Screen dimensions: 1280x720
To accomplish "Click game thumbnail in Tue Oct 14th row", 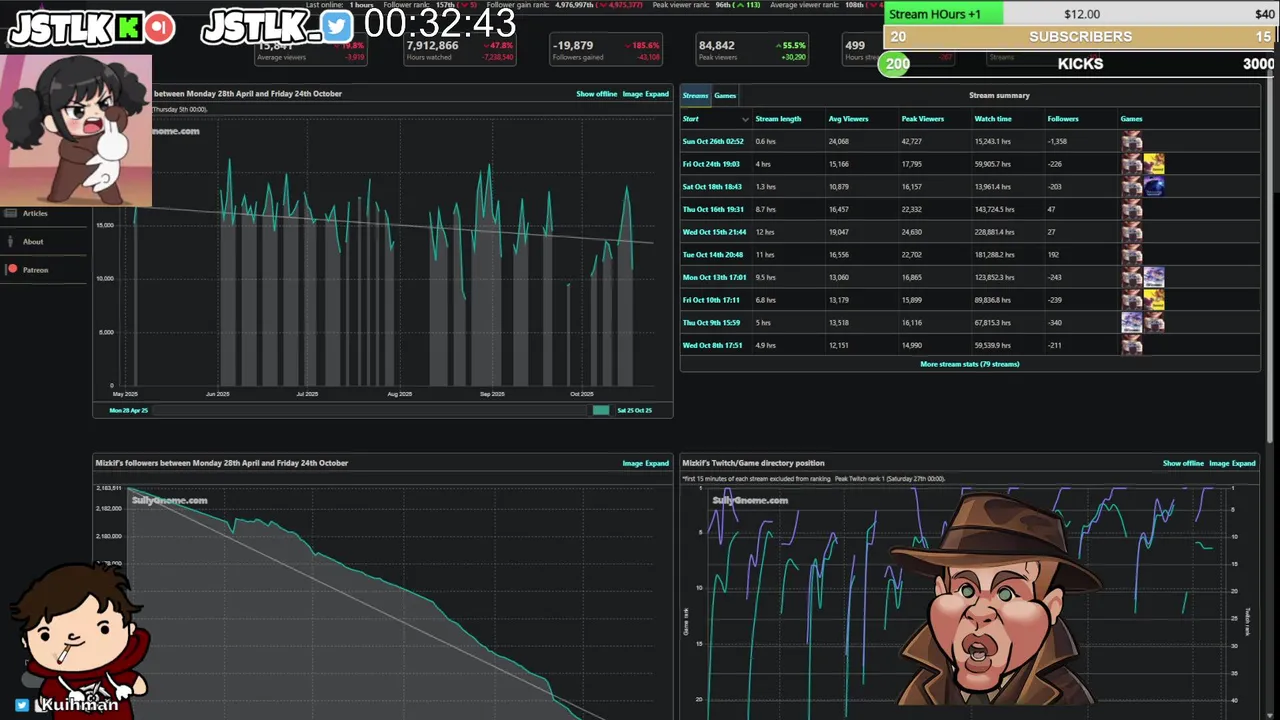I will pos(1132,255).
